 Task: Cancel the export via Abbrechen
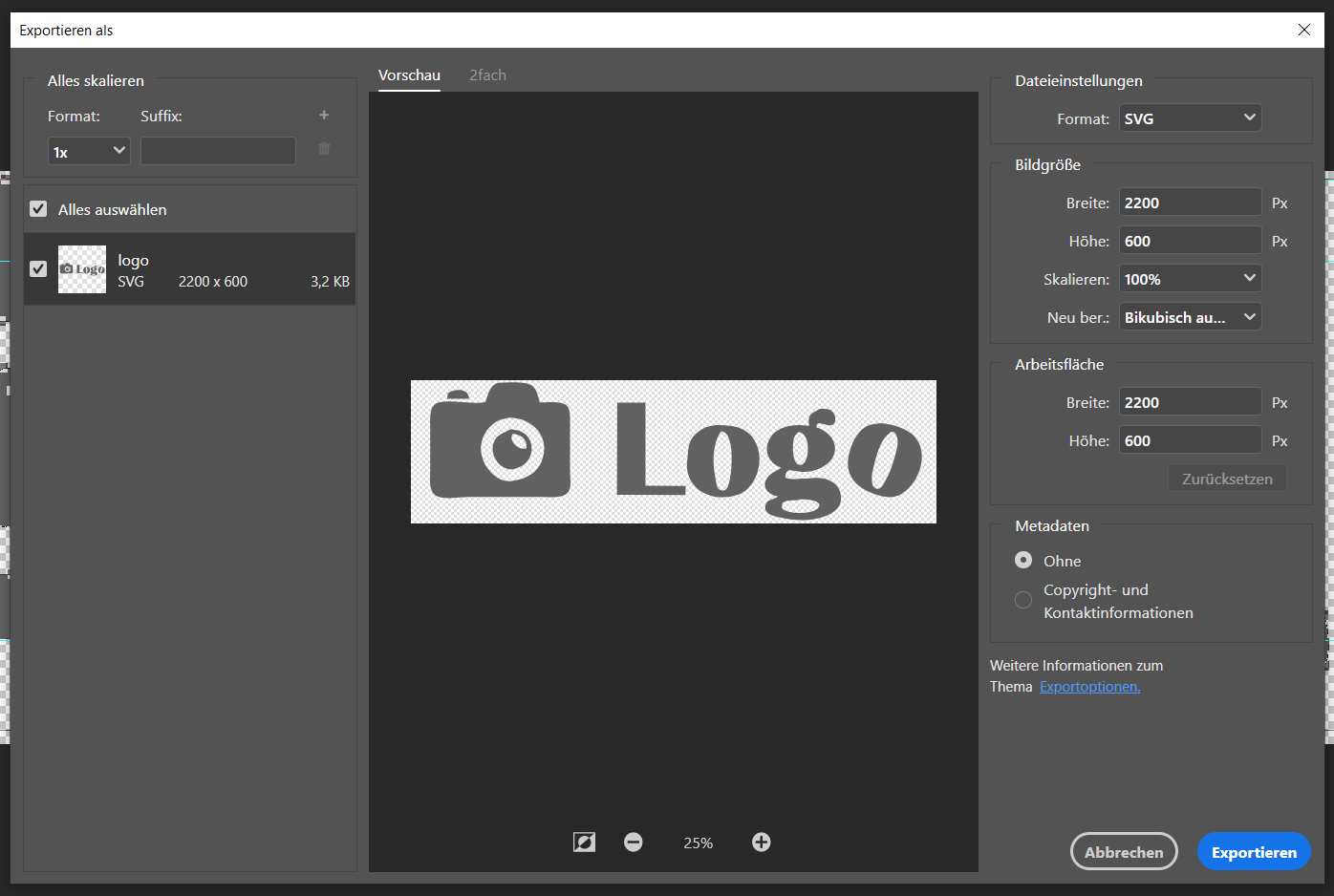tap(1124, 851)
